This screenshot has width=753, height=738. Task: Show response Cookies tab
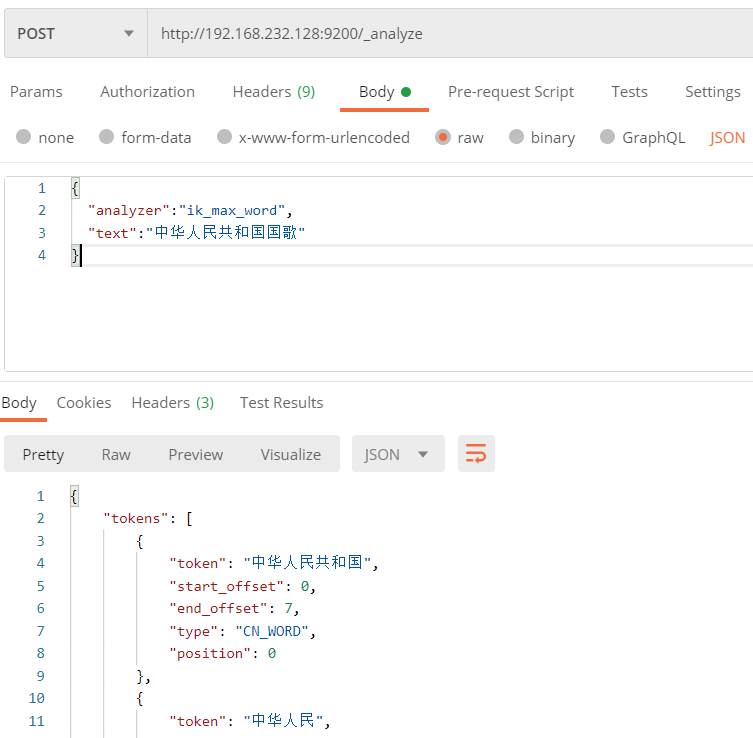(84, 403)
